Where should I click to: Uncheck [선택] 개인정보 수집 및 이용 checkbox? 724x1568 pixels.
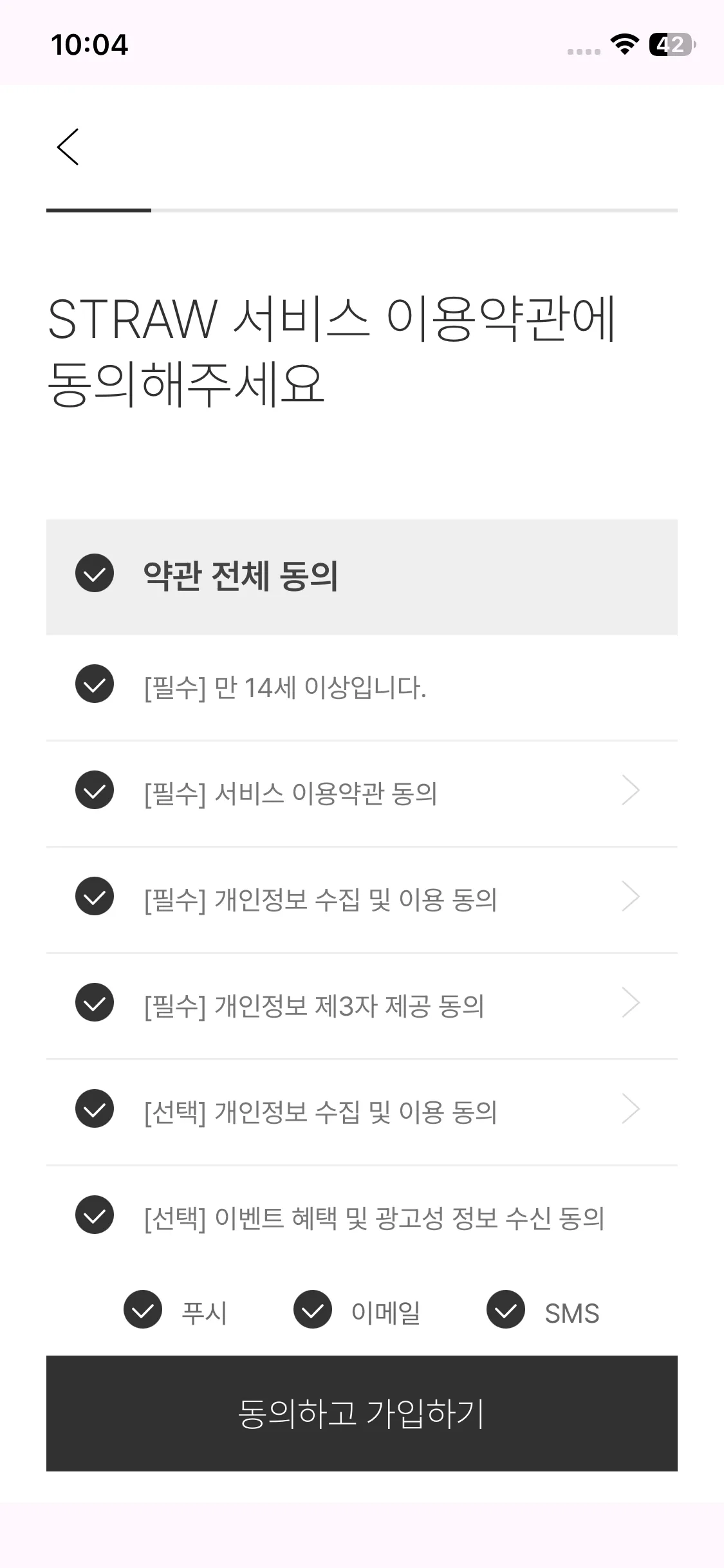95,1108
